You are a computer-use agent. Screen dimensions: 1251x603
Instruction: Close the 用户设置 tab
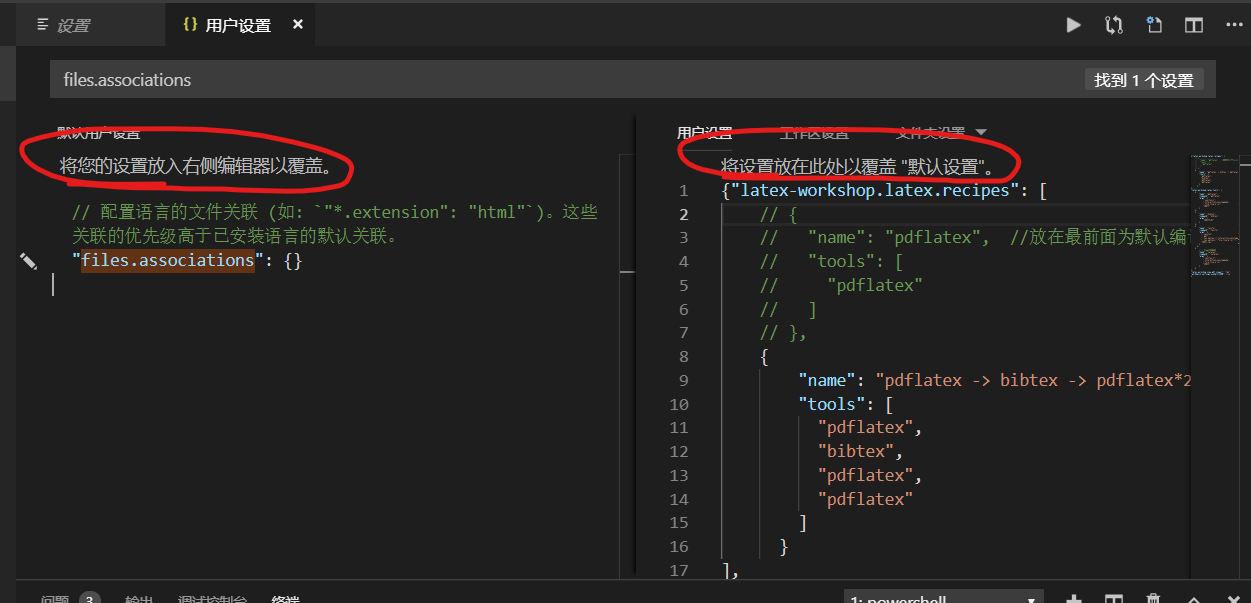pyautogui.click(x=298, y=25)
